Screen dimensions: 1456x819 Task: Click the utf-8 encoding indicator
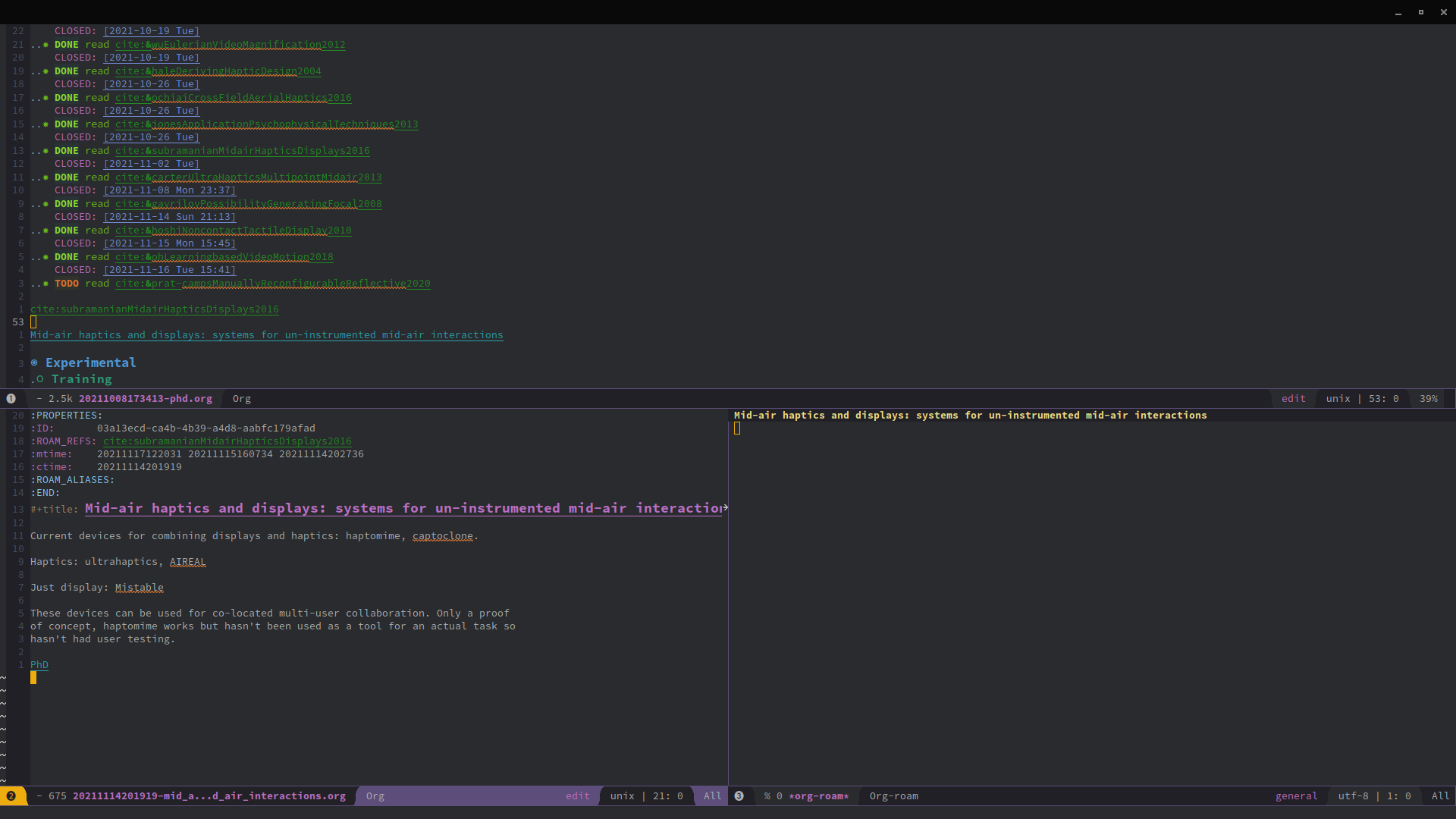[1354, 796]
